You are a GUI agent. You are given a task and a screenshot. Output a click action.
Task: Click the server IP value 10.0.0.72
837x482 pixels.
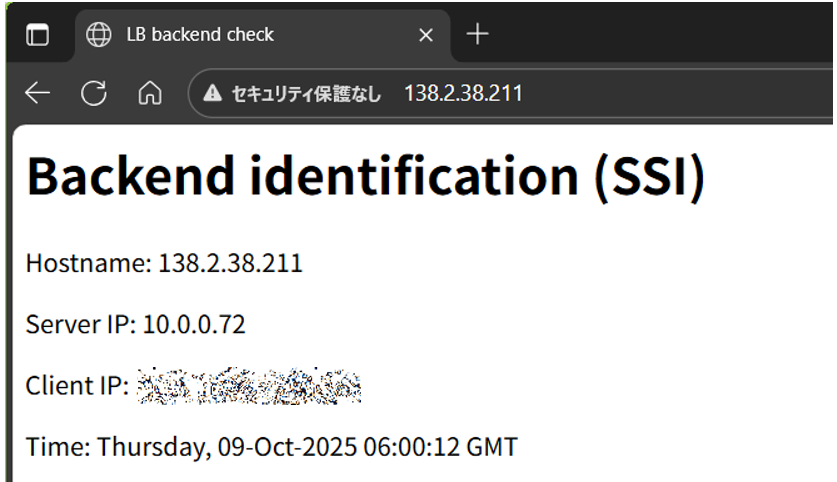[193, 325]
